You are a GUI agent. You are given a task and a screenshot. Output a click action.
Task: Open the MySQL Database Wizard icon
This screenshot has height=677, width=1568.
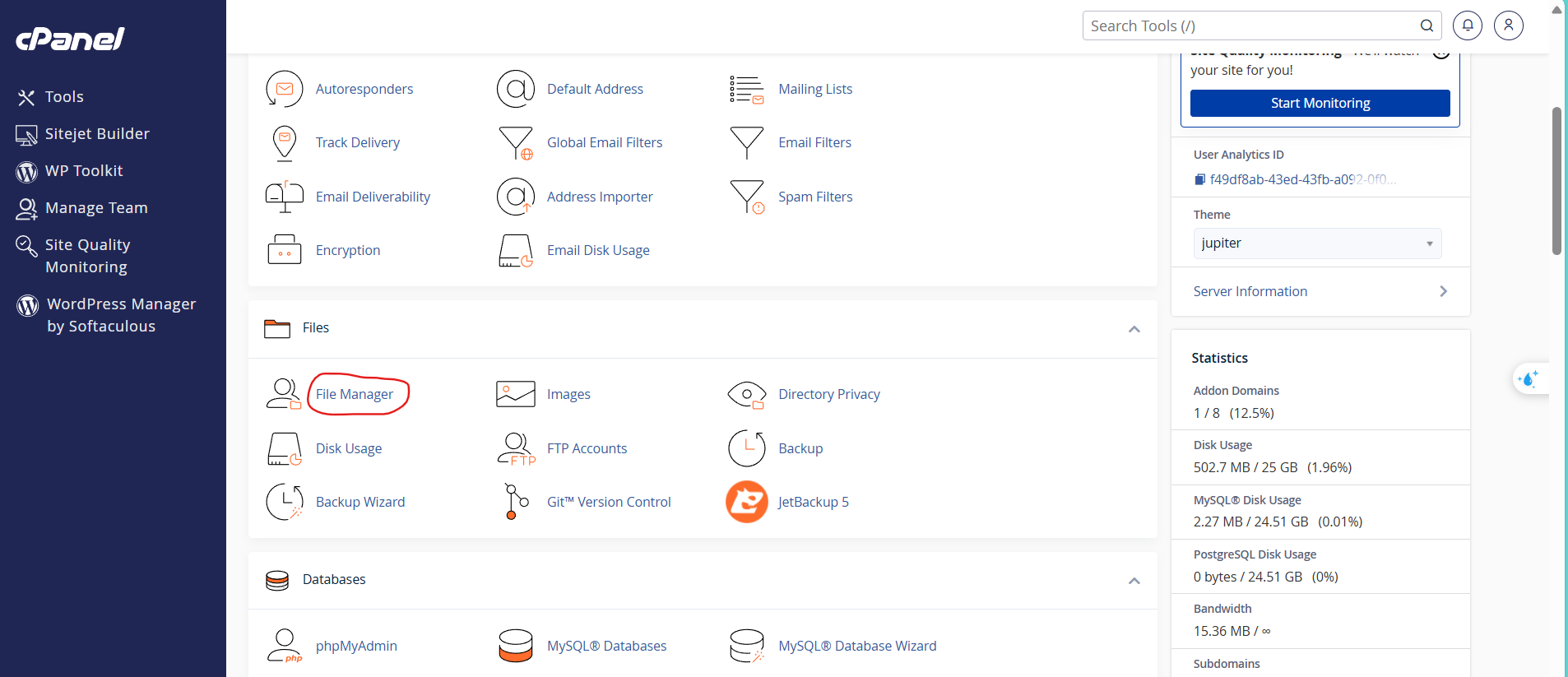coord(747,646)
